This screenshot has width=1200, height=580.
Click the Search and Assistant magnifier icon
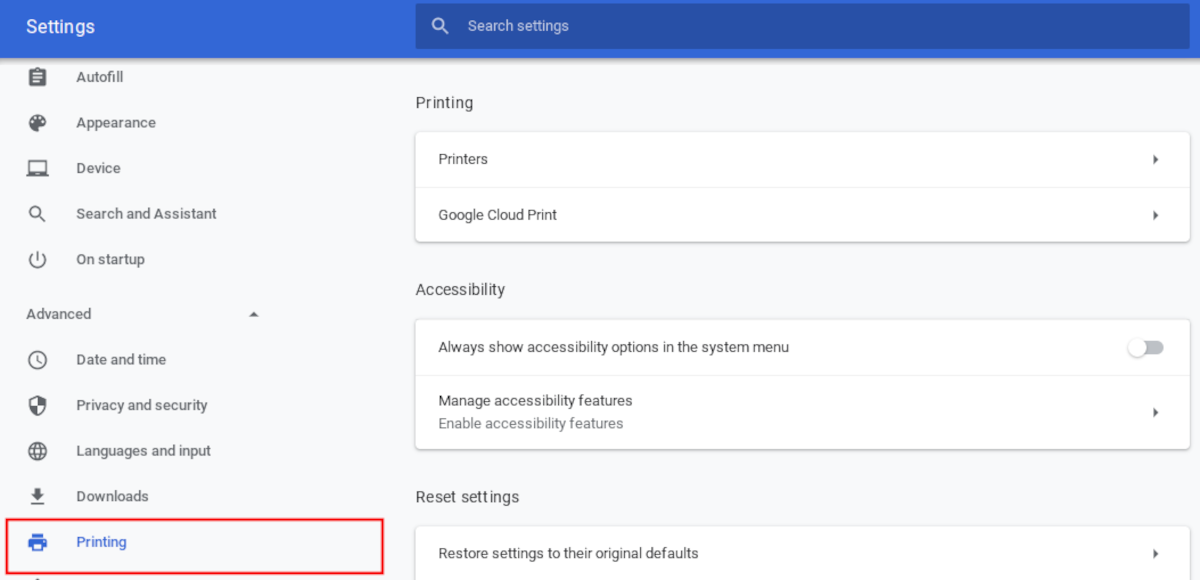[37, 213]
